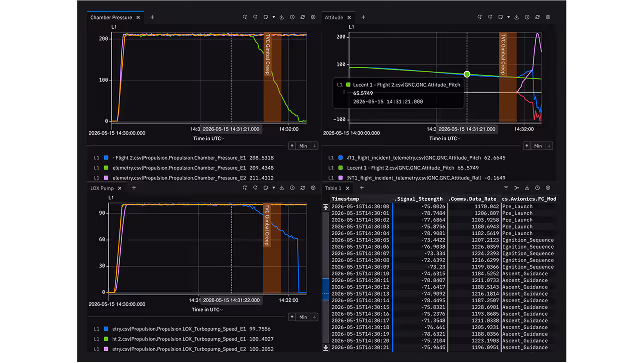Click TVC Gimbal Creep band in Chamber Pressure chart
Viewport: 644px width, 363px height.
tap(272, 77)
